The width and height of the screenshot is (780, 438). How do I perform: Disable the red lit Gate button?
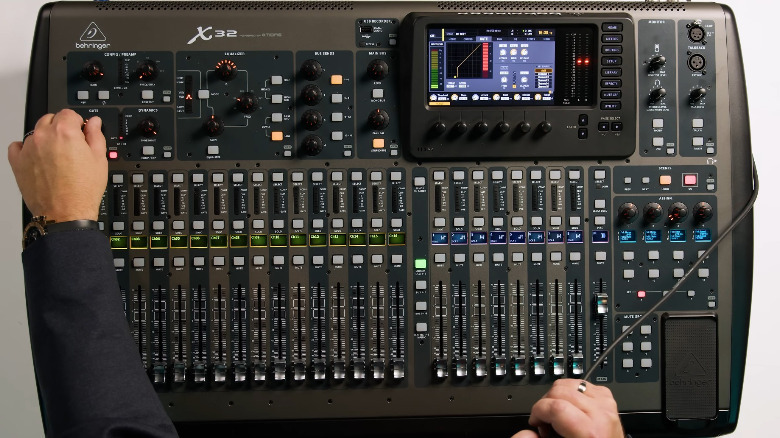coord(113,155)
